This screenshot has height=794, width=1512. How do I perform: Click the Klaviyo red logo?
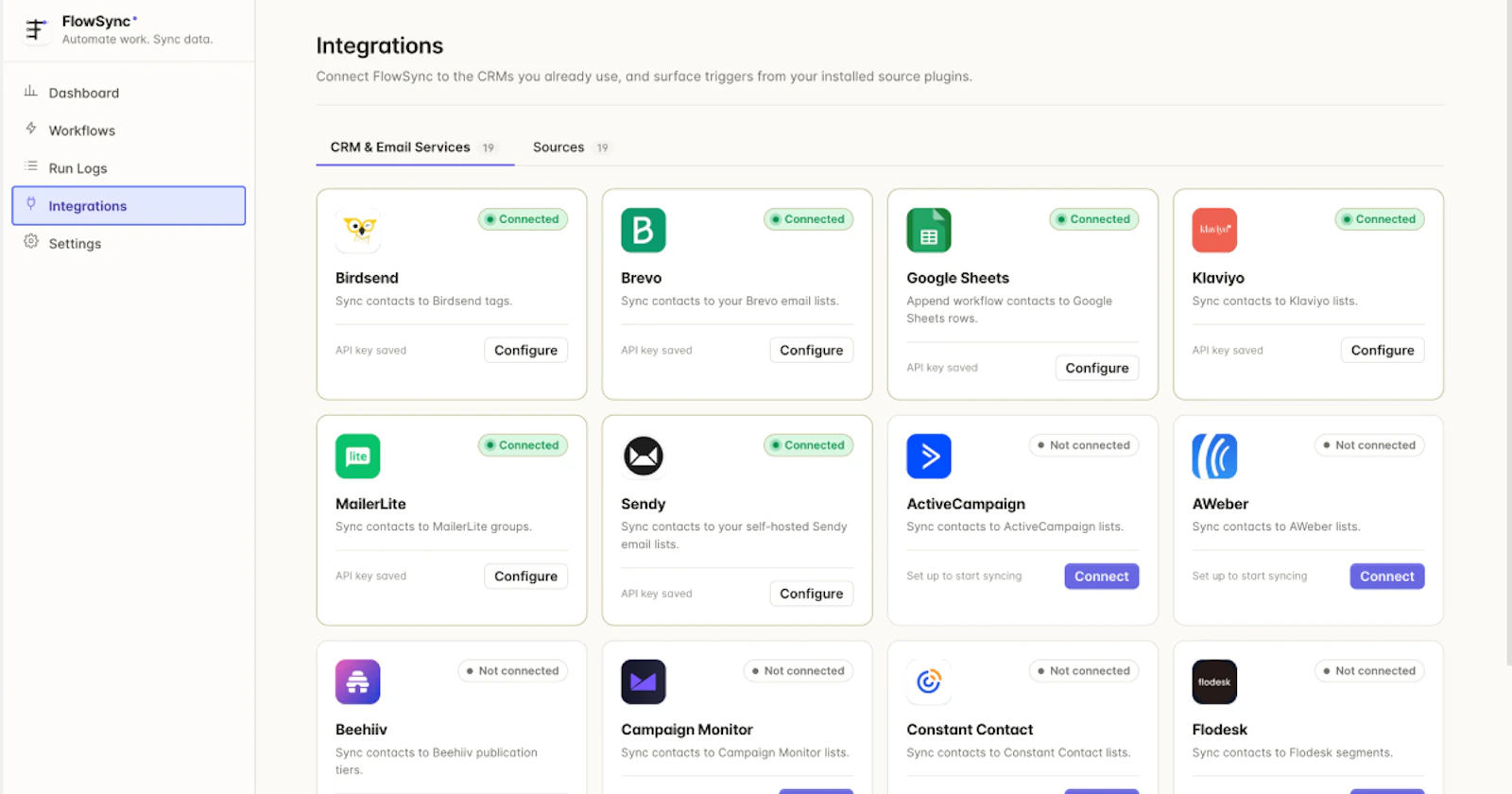click(1214, 230)
